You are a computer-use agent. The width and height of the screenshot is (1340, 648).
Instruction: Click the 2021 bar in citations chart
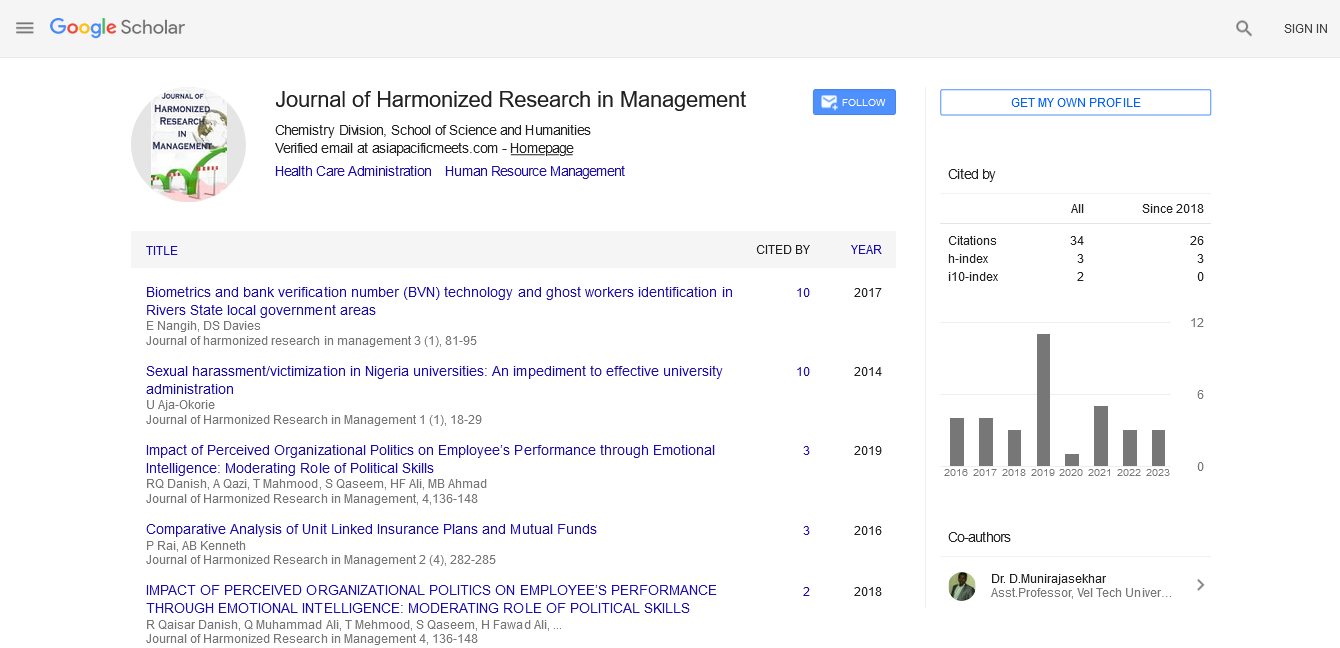click(x=1100, y=436)
